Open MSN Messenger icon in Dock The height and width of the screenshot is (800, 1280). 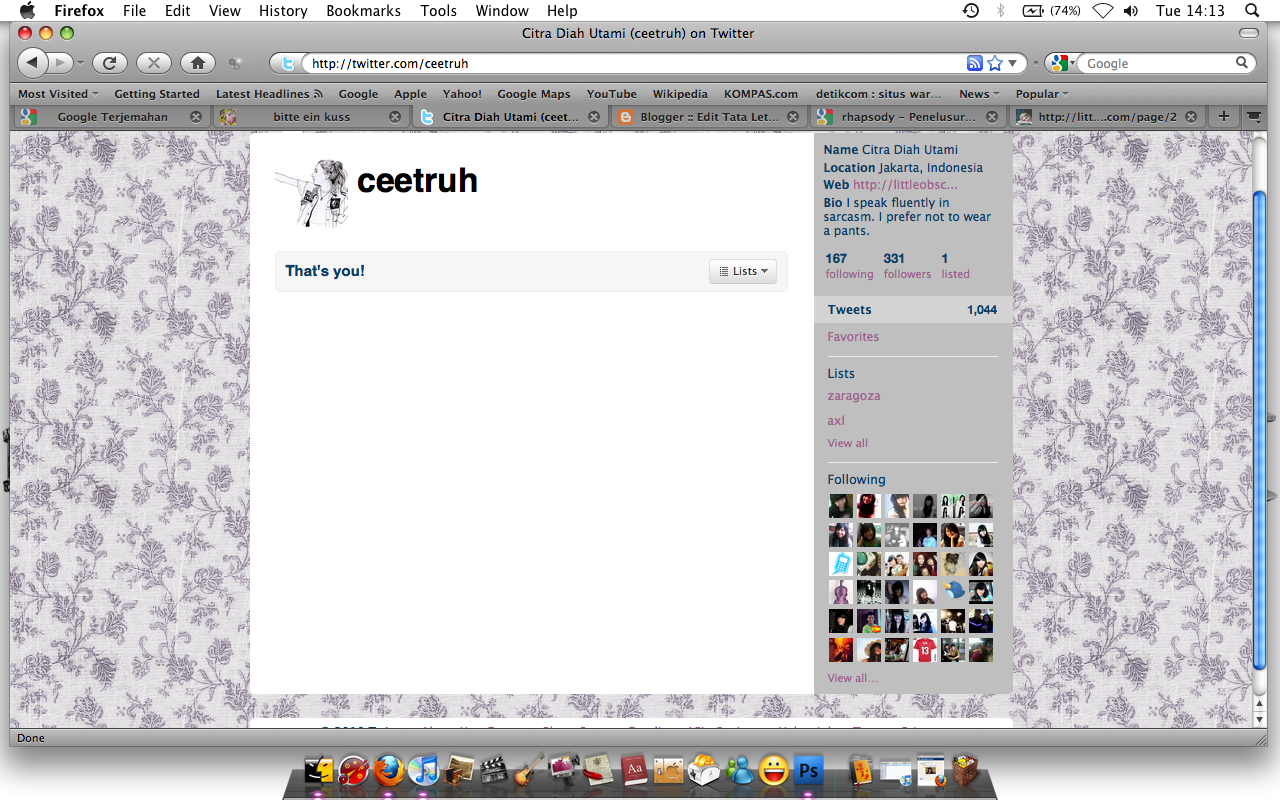click(739, 771)
